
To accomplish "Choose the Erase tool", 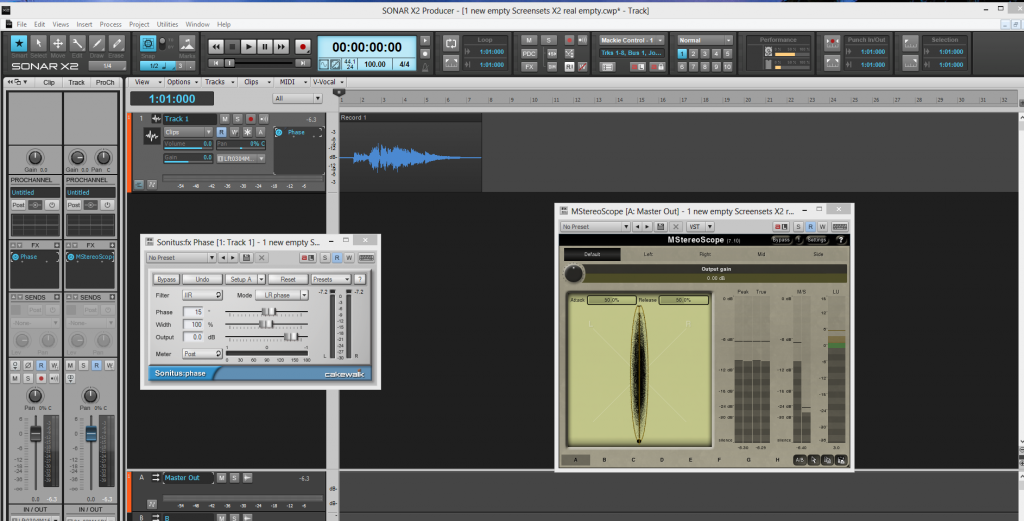I will tap(117, 44).
